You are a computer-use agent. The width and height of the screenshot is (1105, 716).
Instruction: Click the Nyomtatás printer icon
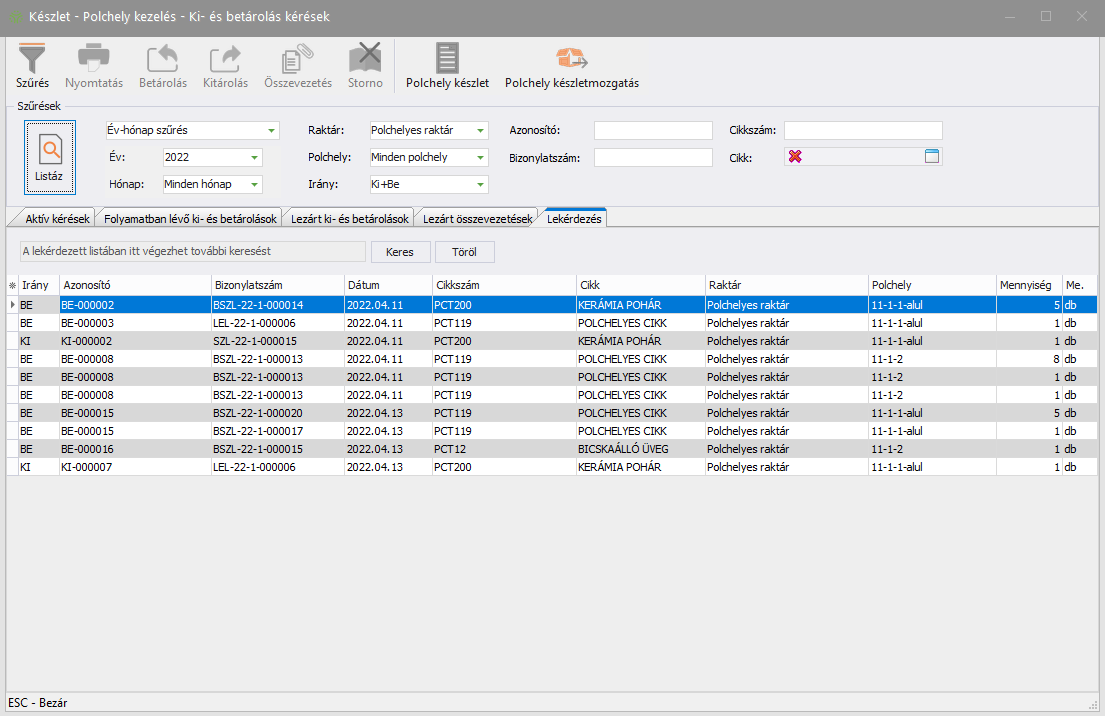pos(94,58)
